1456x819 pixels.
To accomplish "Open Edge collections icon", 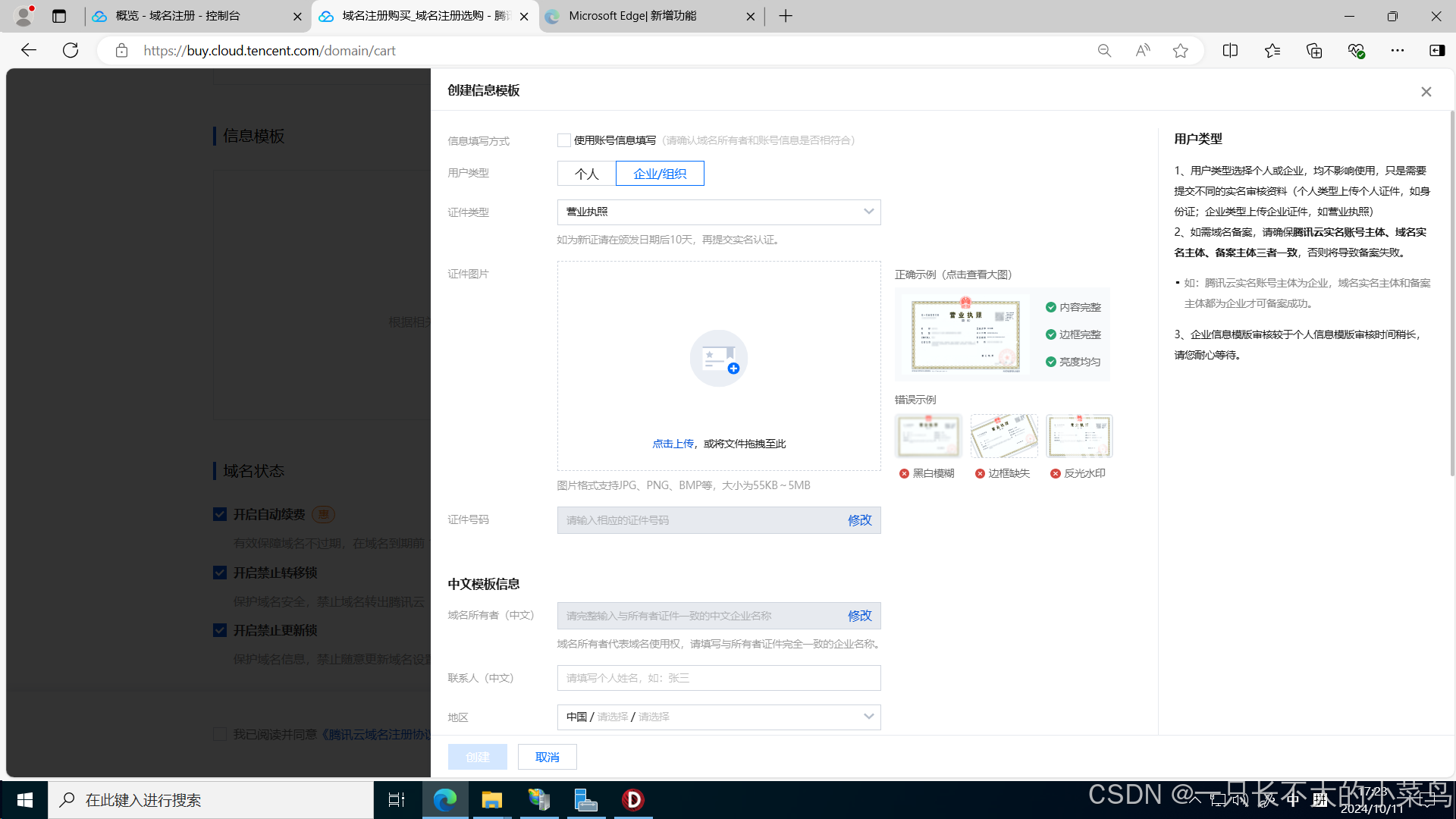I will coord(1314,51).
